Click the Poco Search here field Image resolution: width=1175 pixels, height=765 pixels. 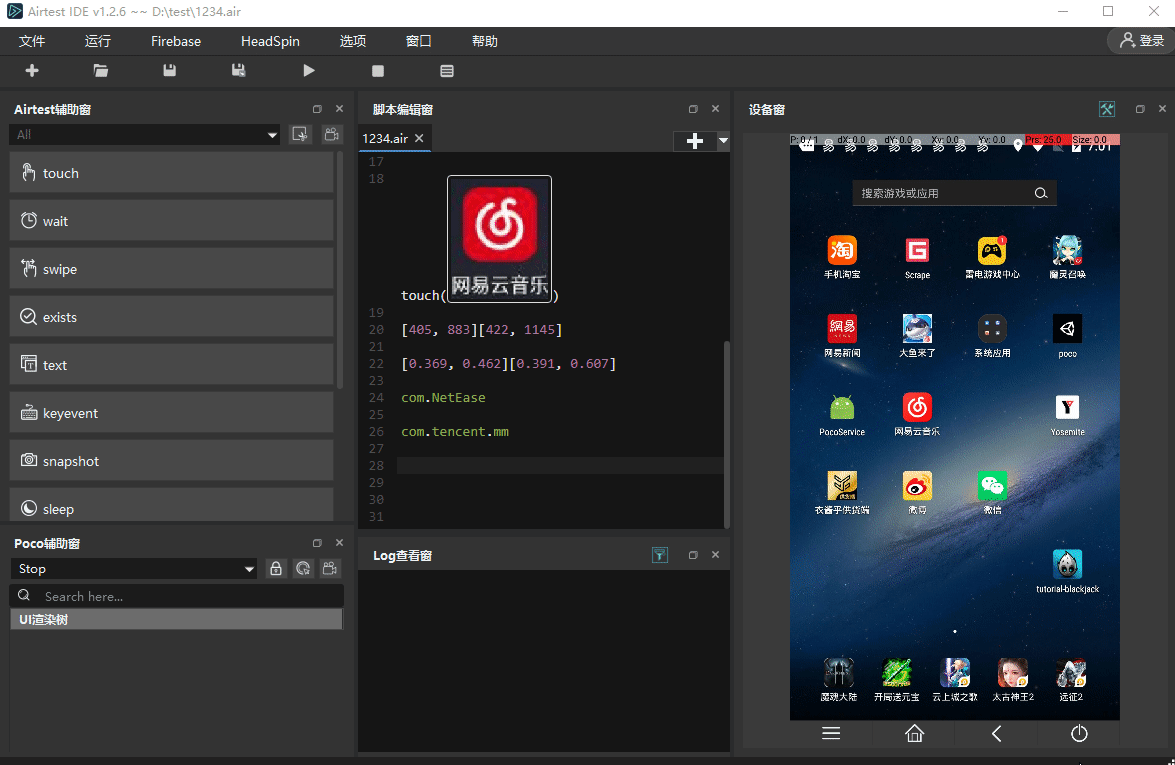pyautogui.click(x=177, y=596)
